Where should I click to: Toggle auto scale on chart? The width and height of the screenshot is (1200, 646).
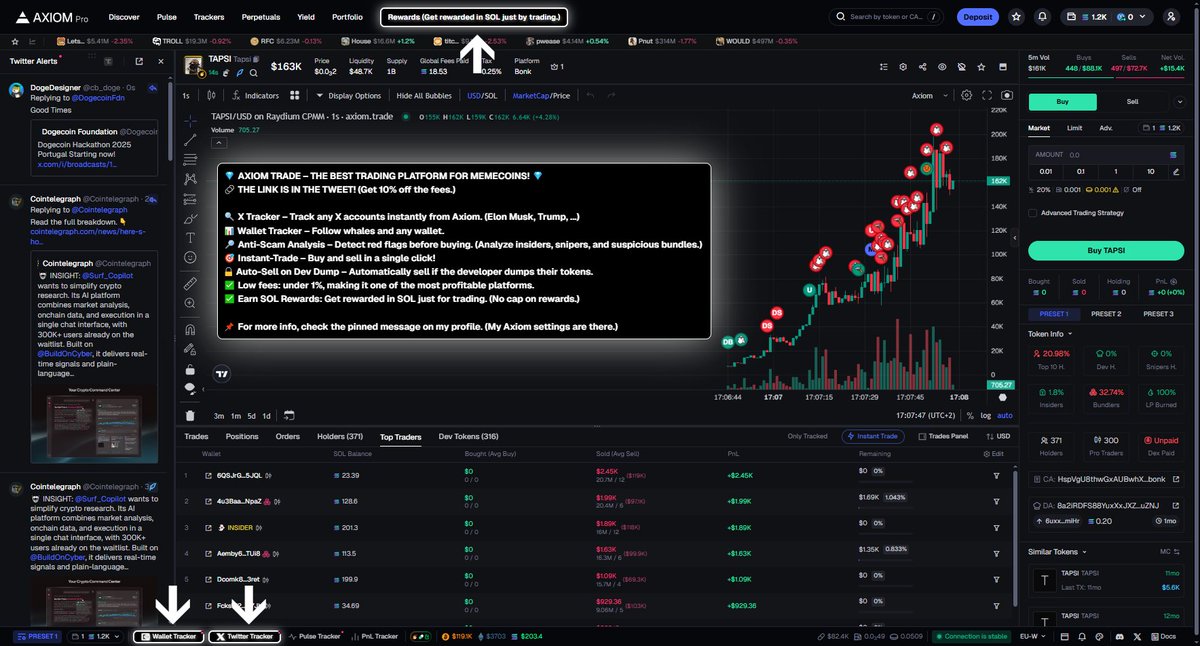(1005, 415)
